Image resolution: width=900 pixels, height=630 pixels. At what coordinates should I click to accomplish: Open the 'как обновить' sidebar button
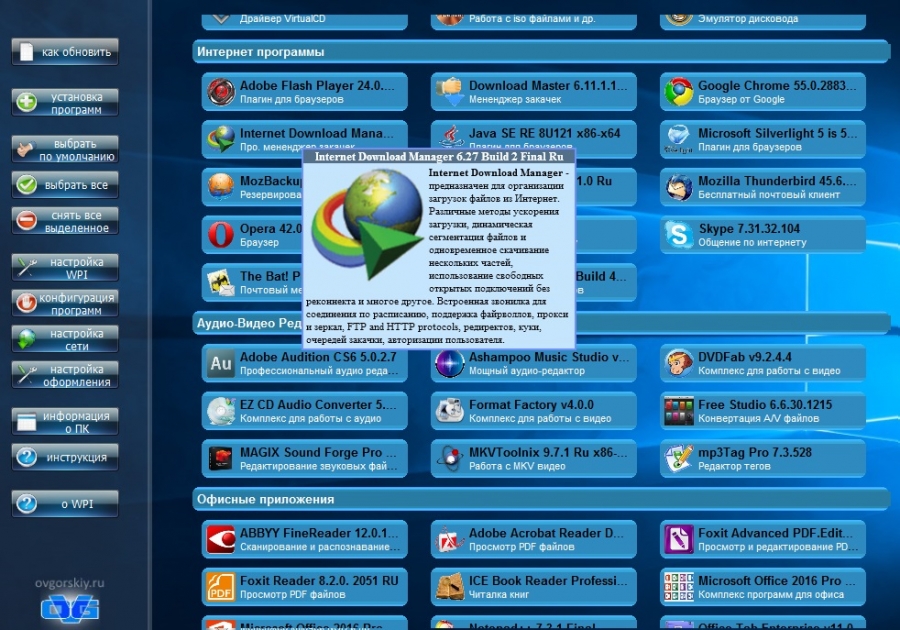pos(65,52)
